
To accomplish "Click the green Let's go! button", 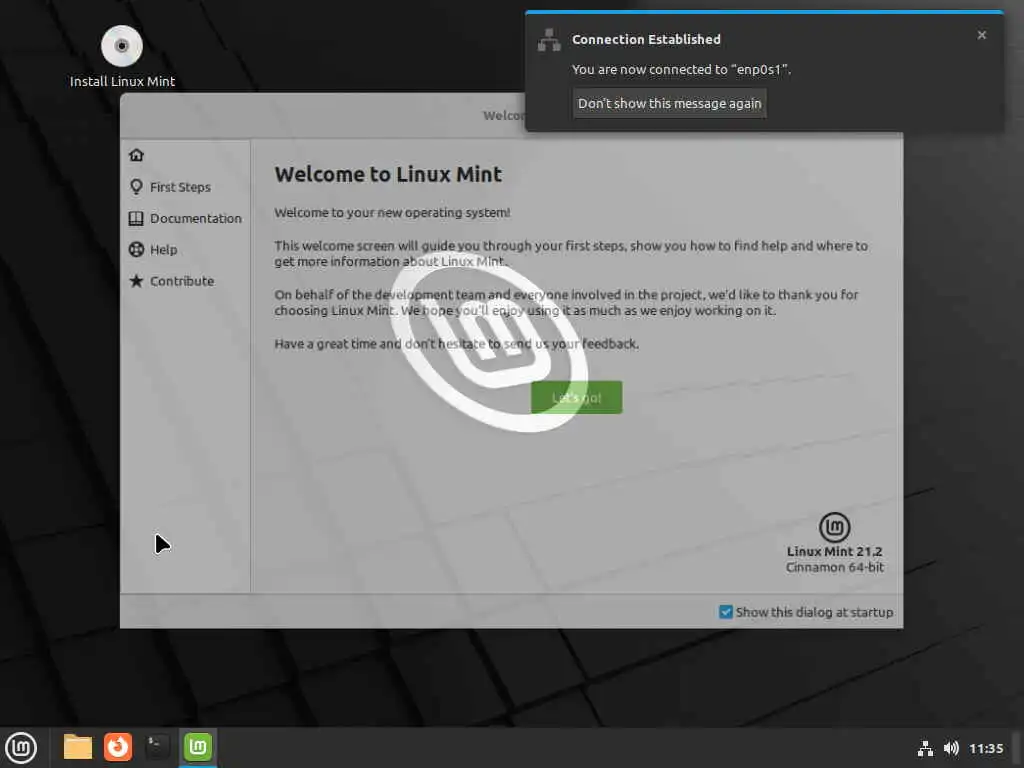I will pyautogui.click(x=576, y=397).
